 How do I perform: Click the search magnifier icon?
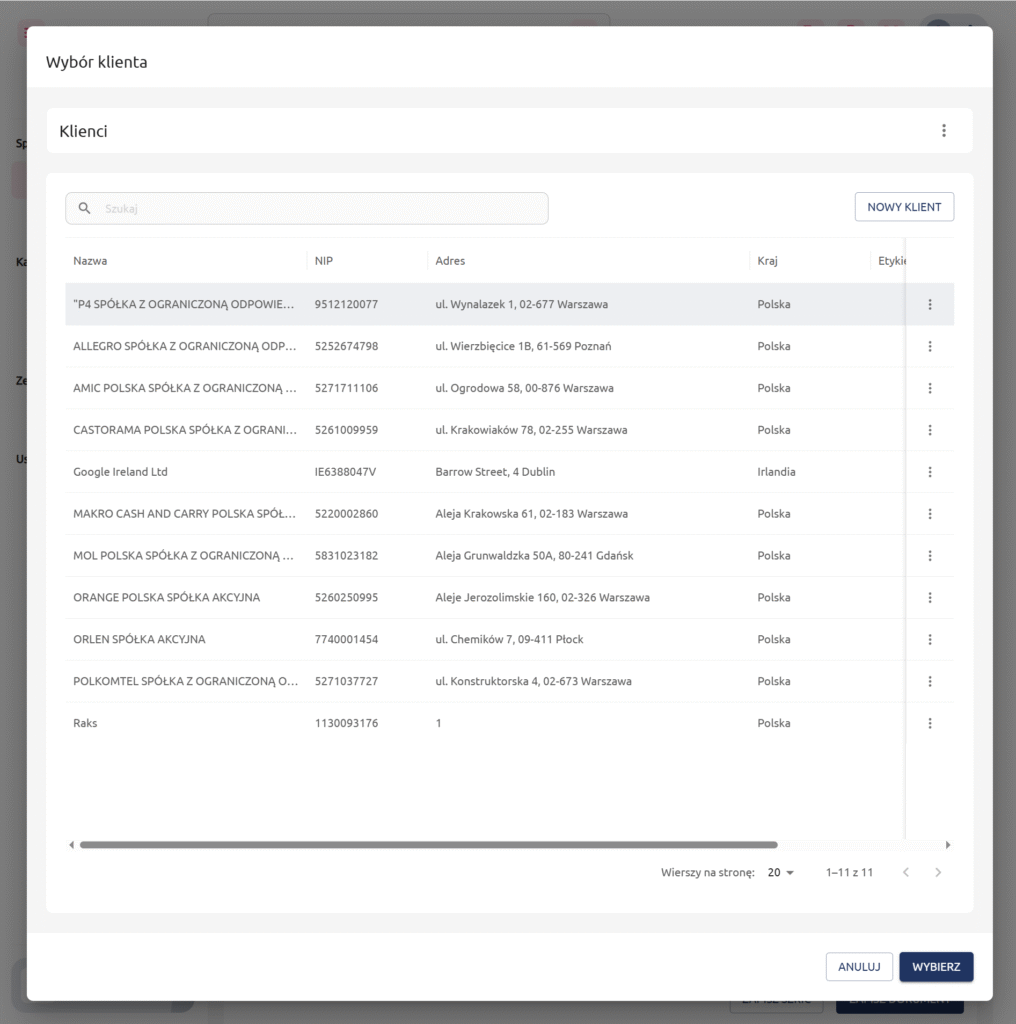[x=85, y=209]
